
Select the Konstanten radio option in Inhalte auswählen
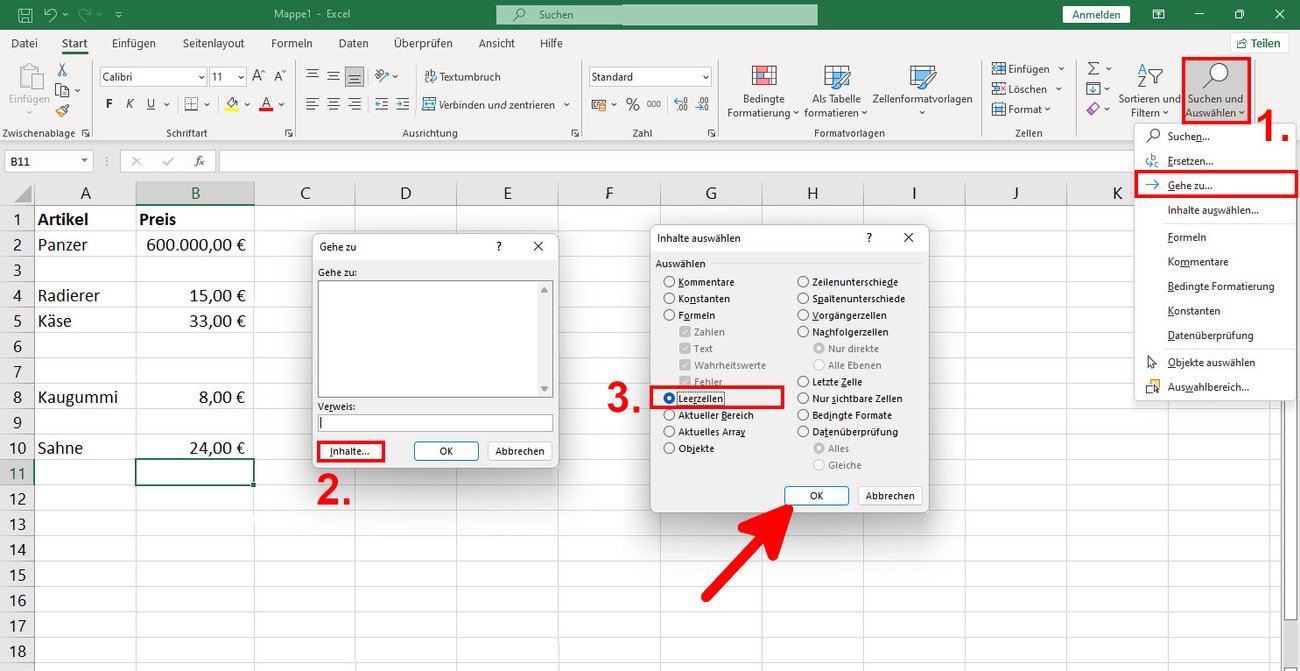click(x=669, y=298)
